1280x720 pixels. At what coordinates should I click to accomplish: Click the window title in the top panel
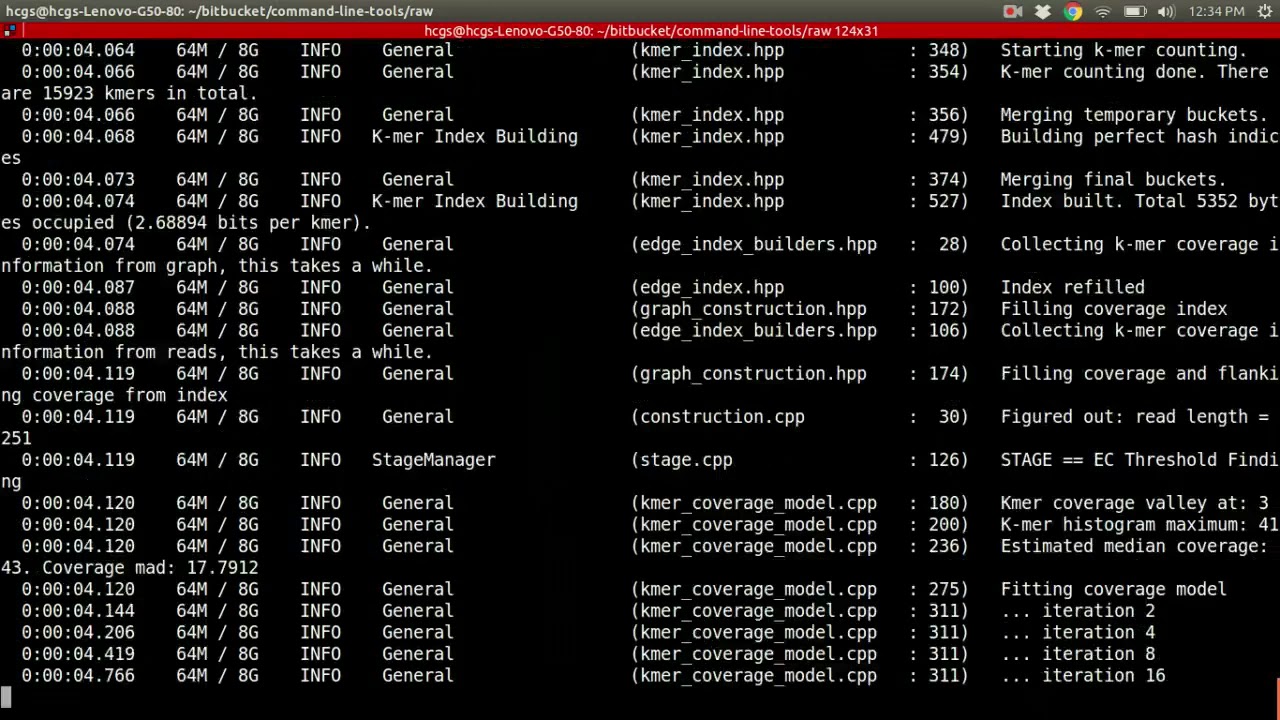click(x=219, y=11)
